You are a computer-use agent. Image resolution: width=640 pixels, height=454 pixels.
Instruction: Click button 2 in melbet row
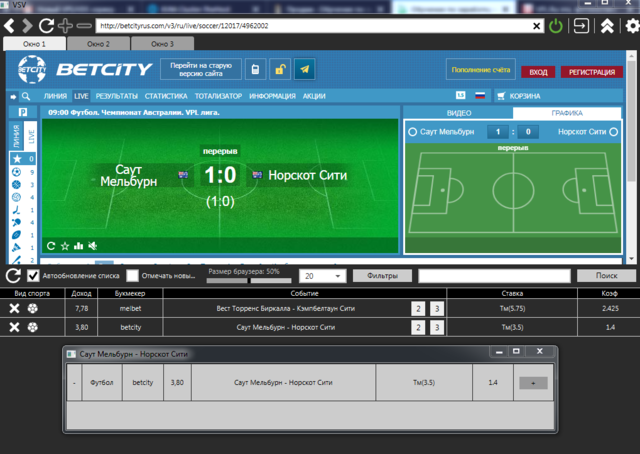(x=418, y=309)
